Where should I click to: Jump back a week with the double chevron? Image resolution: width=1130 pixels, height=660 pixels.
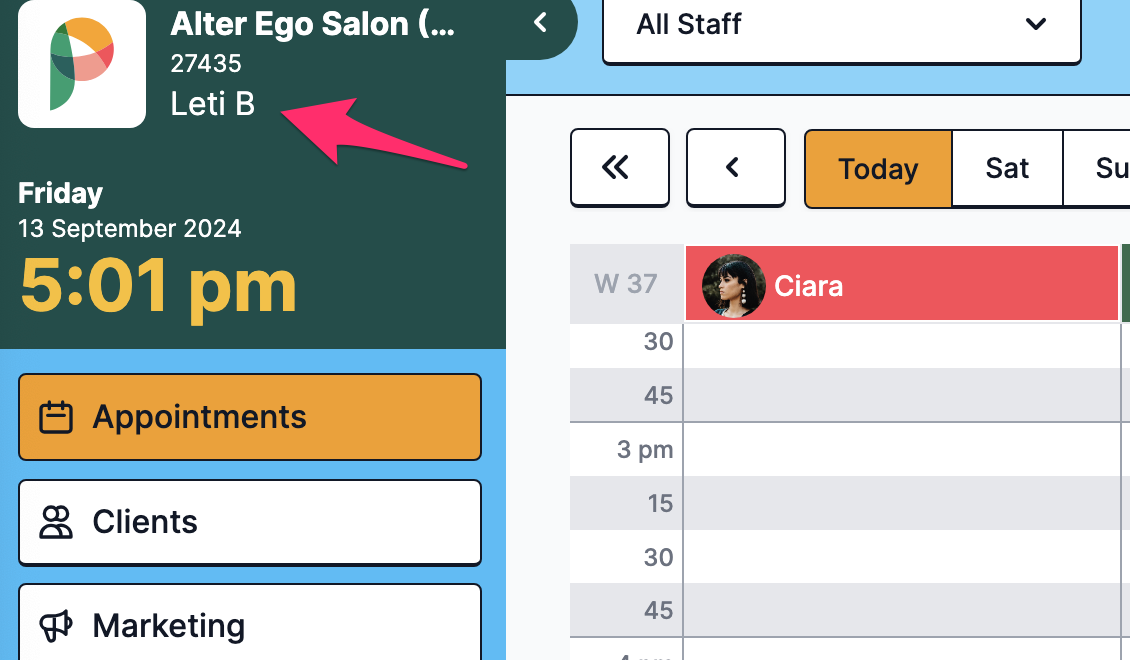[620, 168]
